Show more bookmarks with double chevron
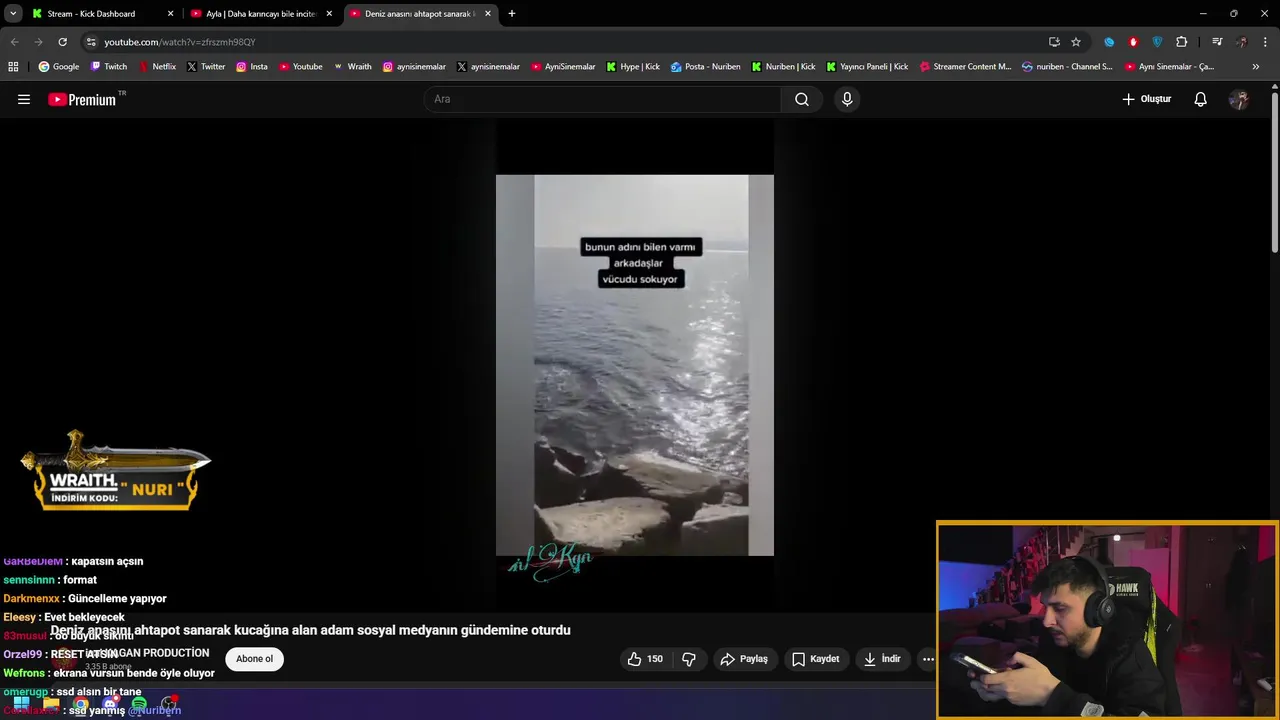The width and height of the screenshot is (1280, 720). pos(1256,67)
